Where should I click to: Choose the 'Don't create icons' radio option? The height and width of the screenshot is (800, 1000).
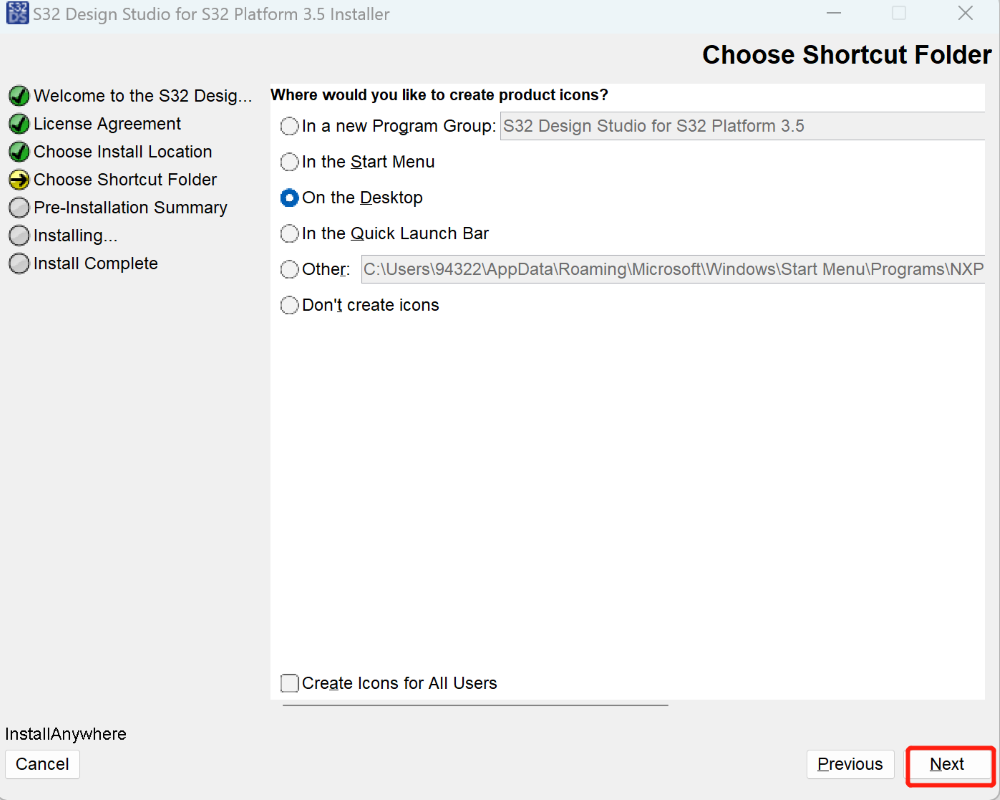tap(290, 305)
